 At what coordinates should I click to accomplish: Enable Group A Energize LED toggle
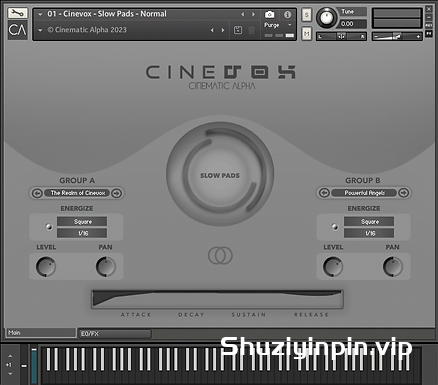point(49,227)
